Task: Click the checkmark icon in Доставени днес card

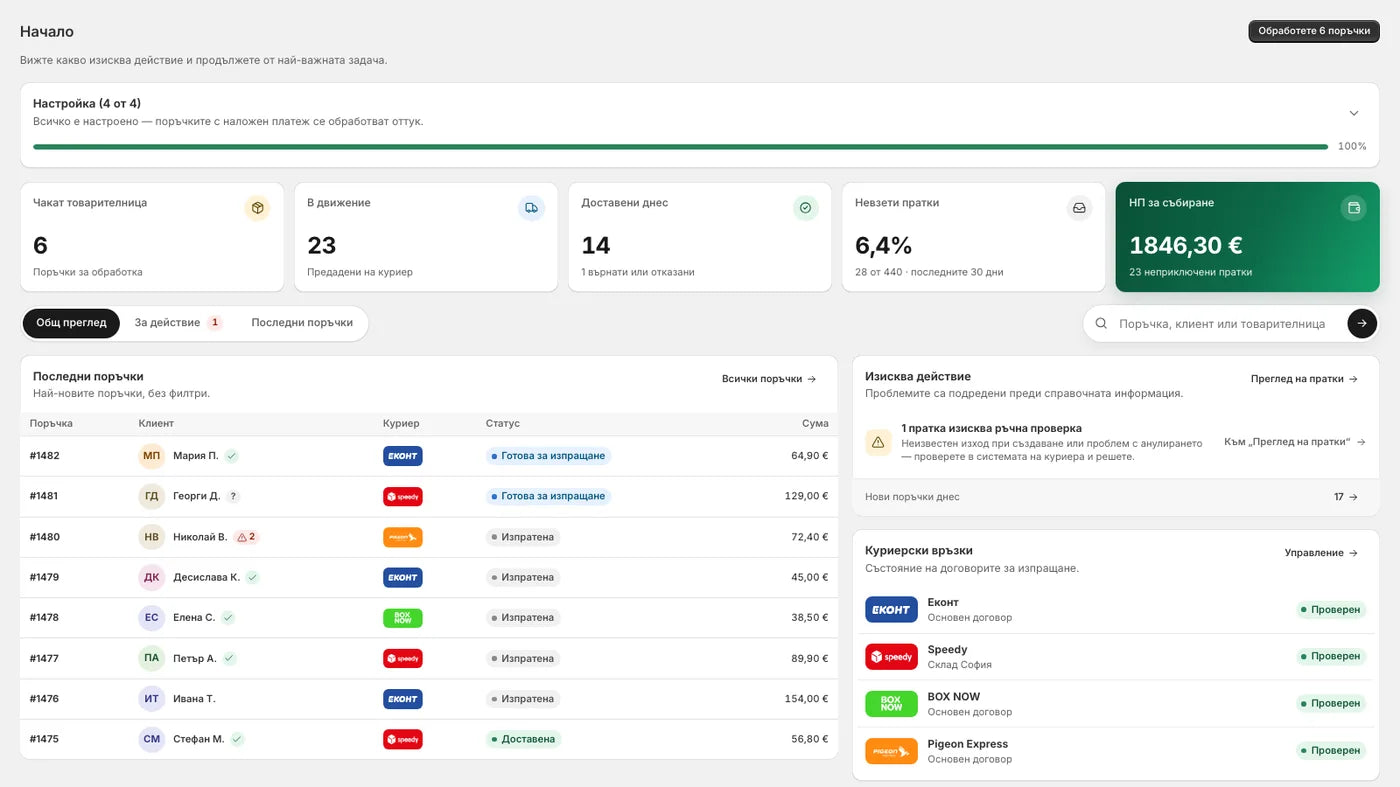Action: coord(805,208)
